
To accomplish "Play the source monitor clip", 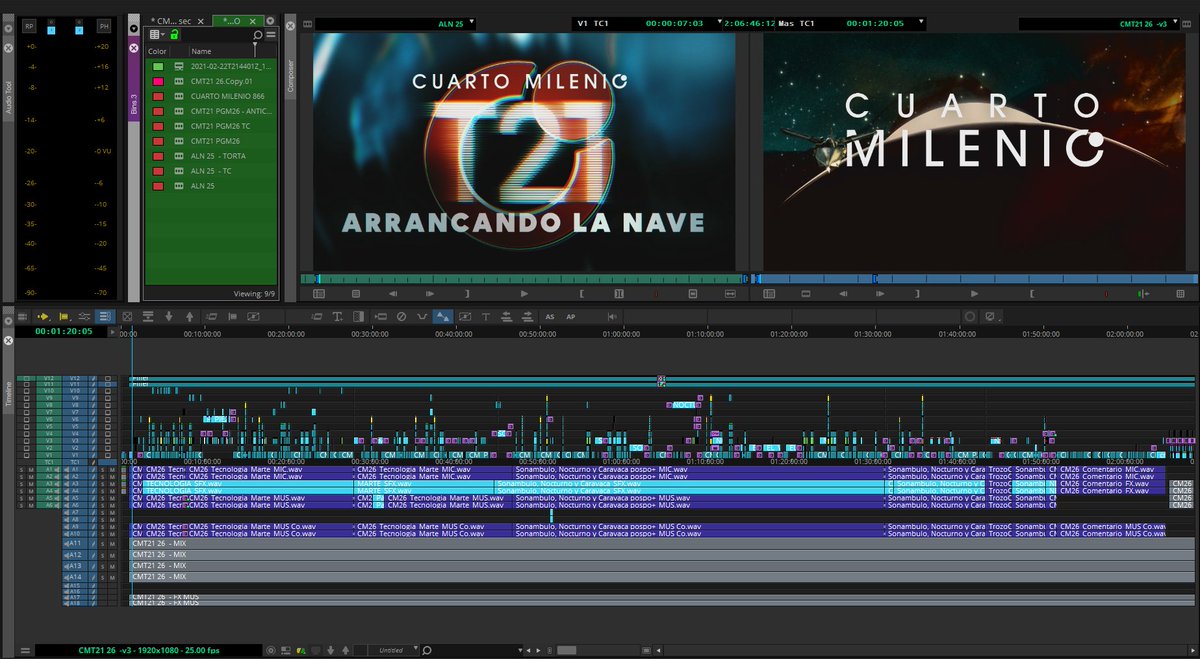I will point(524,294).
